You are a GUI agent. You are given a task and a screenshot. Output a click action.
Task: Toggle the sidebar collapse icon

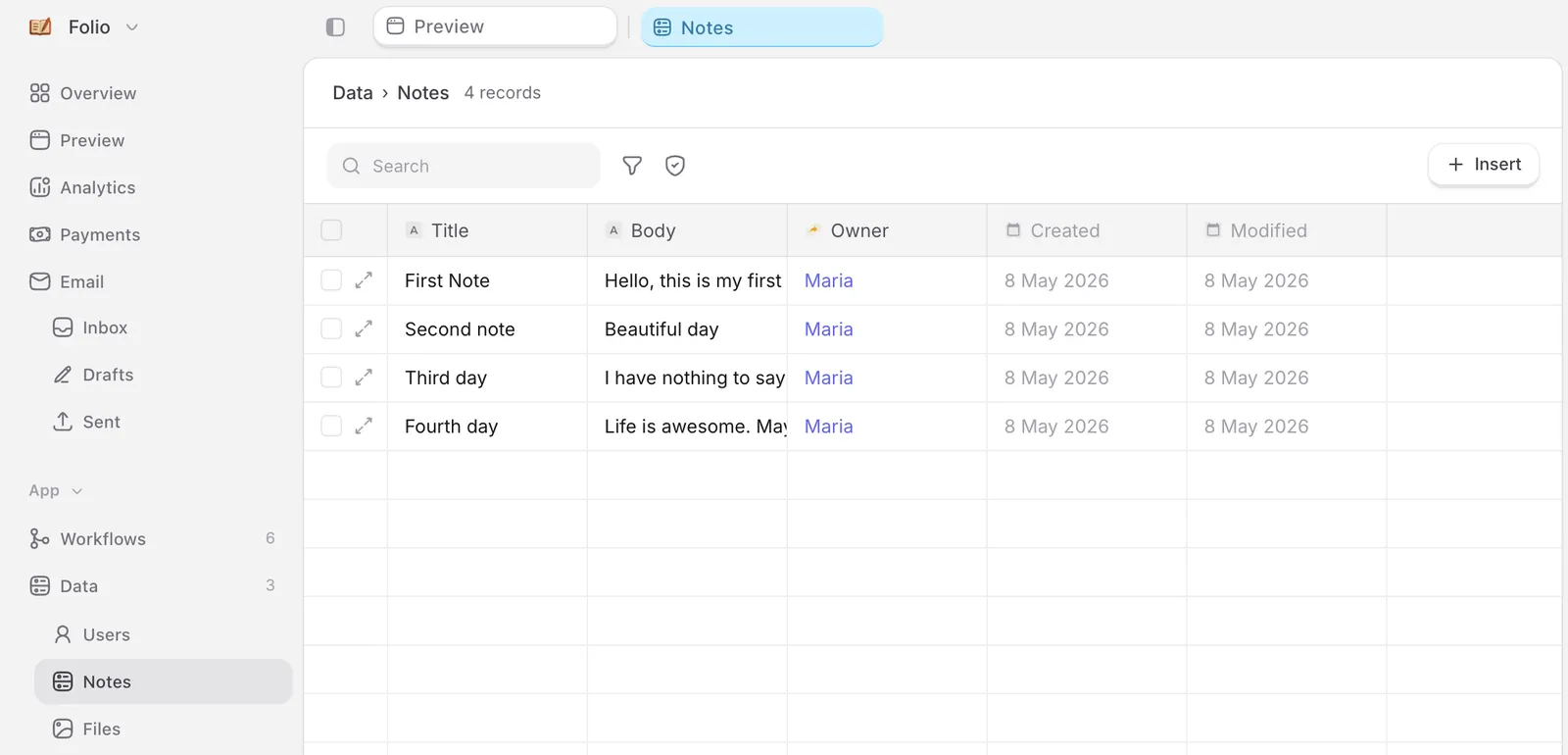(x=335, y=27)
